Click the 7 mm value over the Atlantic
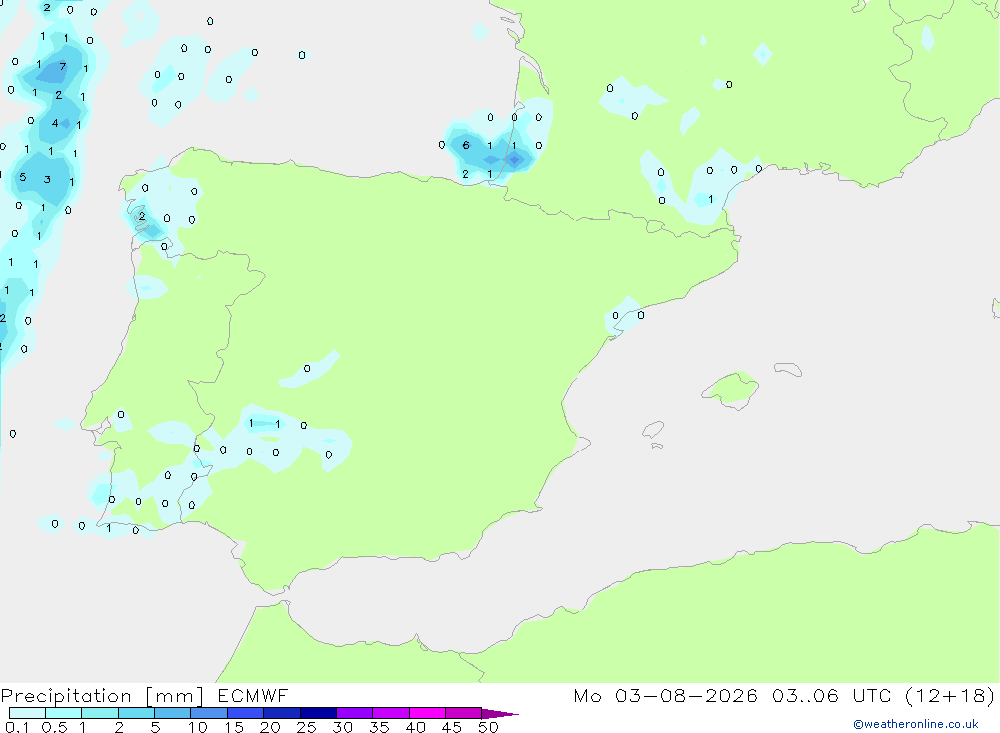 pos(62,66)
